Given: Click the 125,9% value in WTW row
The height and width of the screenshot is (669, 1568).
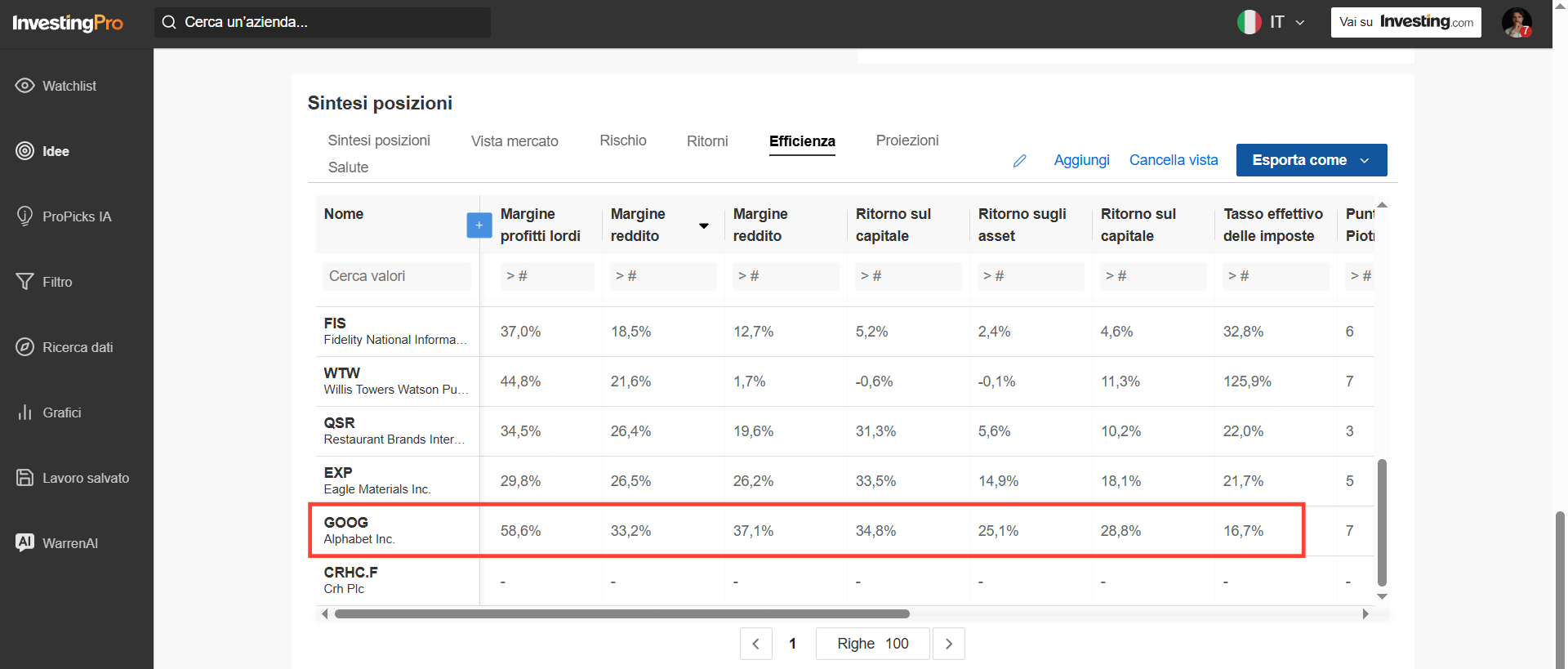Looking at the screenshot, I should [1247, 381].
